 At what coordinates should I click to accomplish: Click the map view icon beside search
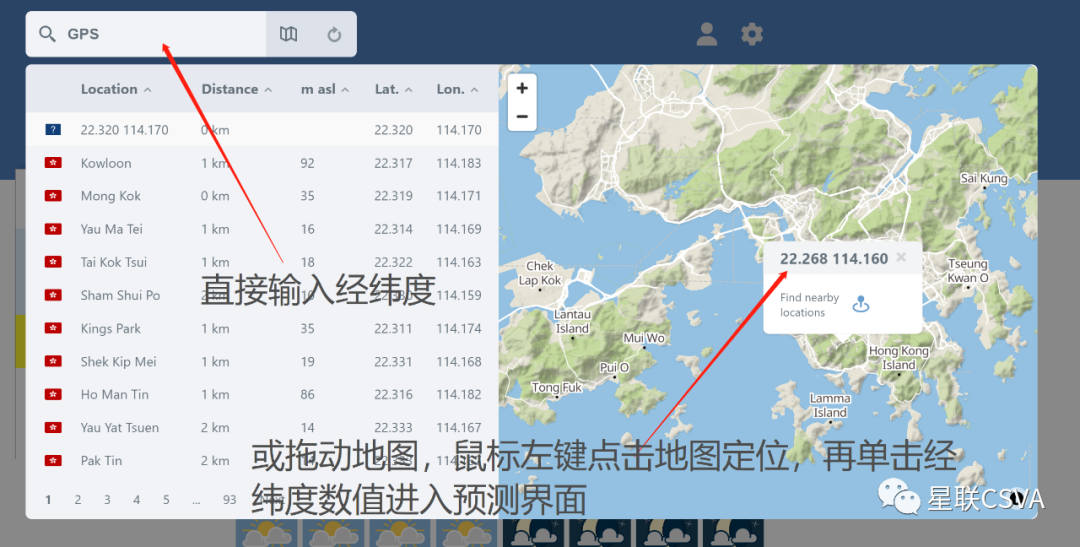point(288,34)
